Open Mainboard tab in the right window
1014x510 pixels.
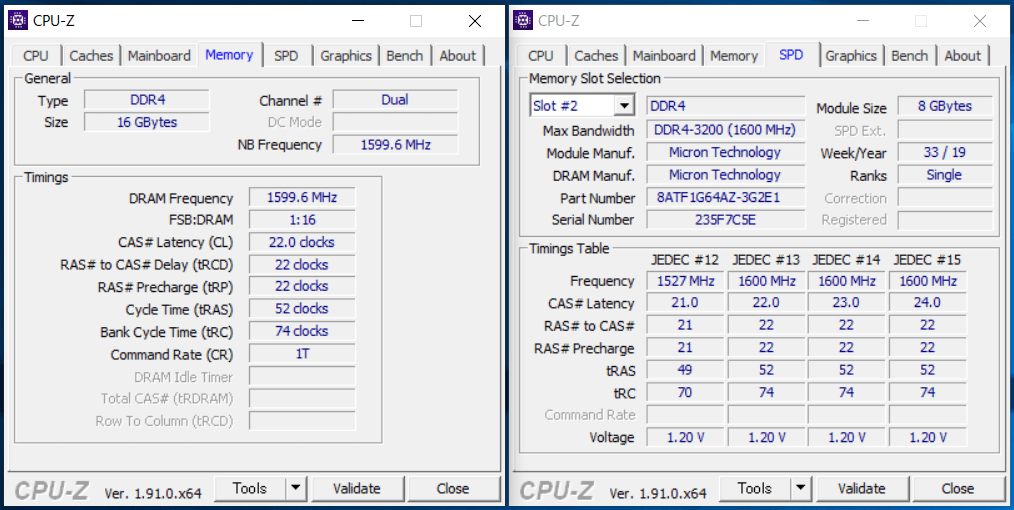point(664,56)
